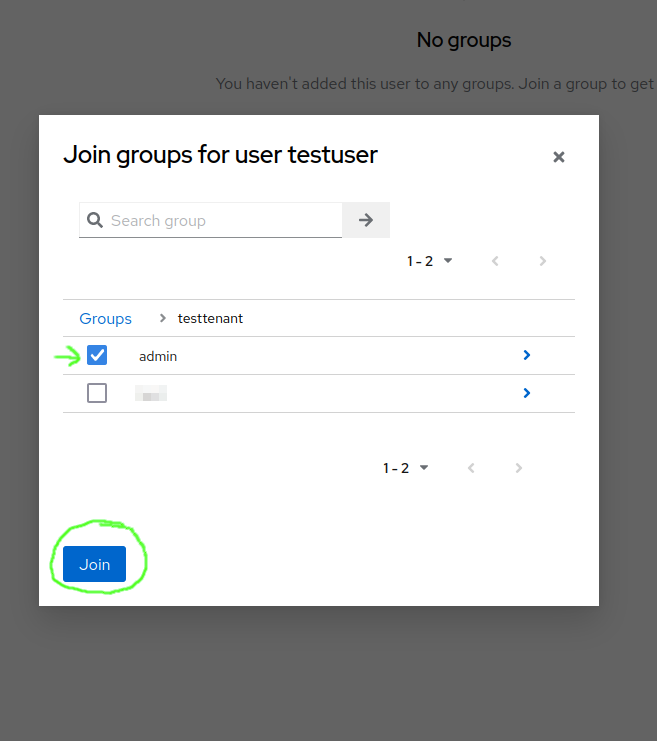Expand the second group's subgroups chevron

(x=527, y=393)
